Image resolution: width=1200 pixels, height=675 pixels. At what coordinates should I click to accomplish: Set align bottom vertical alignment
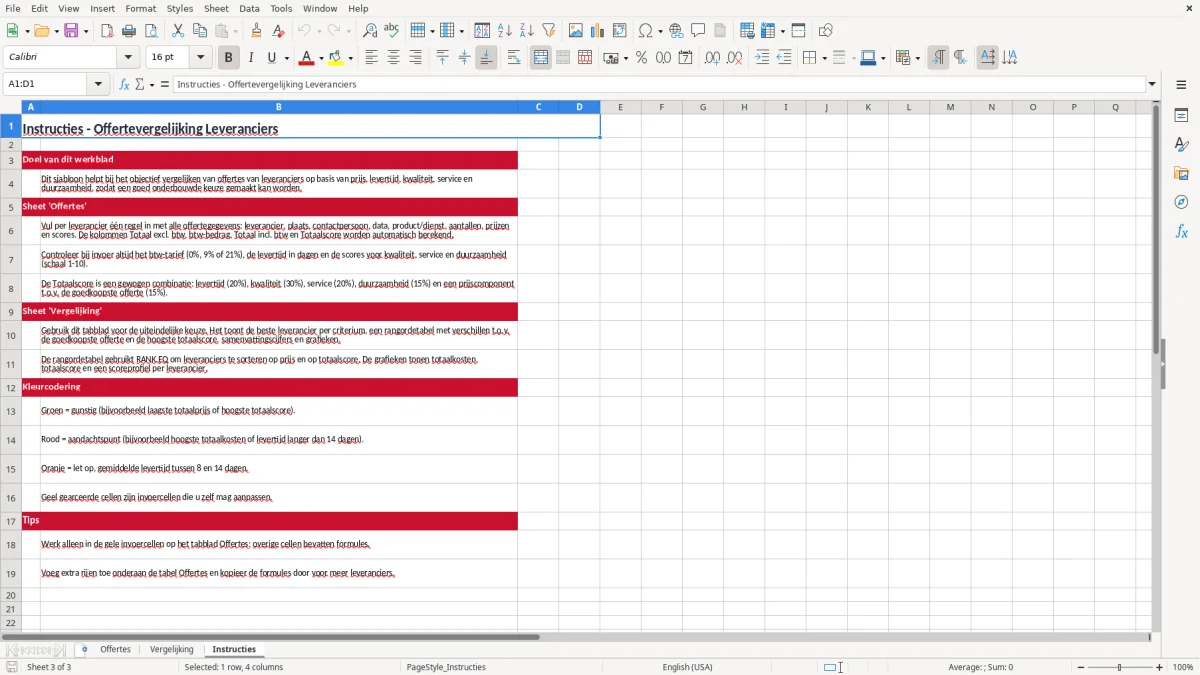(x=486, y=58)
